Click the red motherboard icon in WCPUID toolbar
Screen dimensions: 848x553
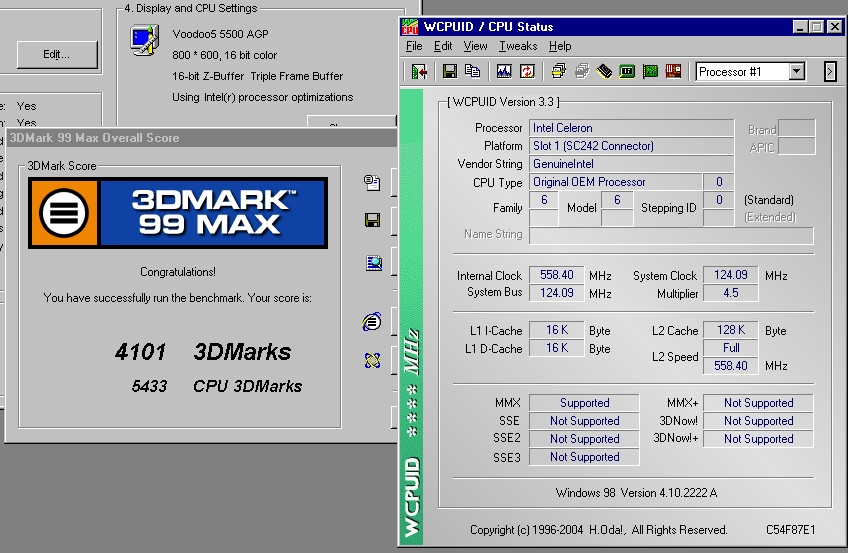coord(673,71)
